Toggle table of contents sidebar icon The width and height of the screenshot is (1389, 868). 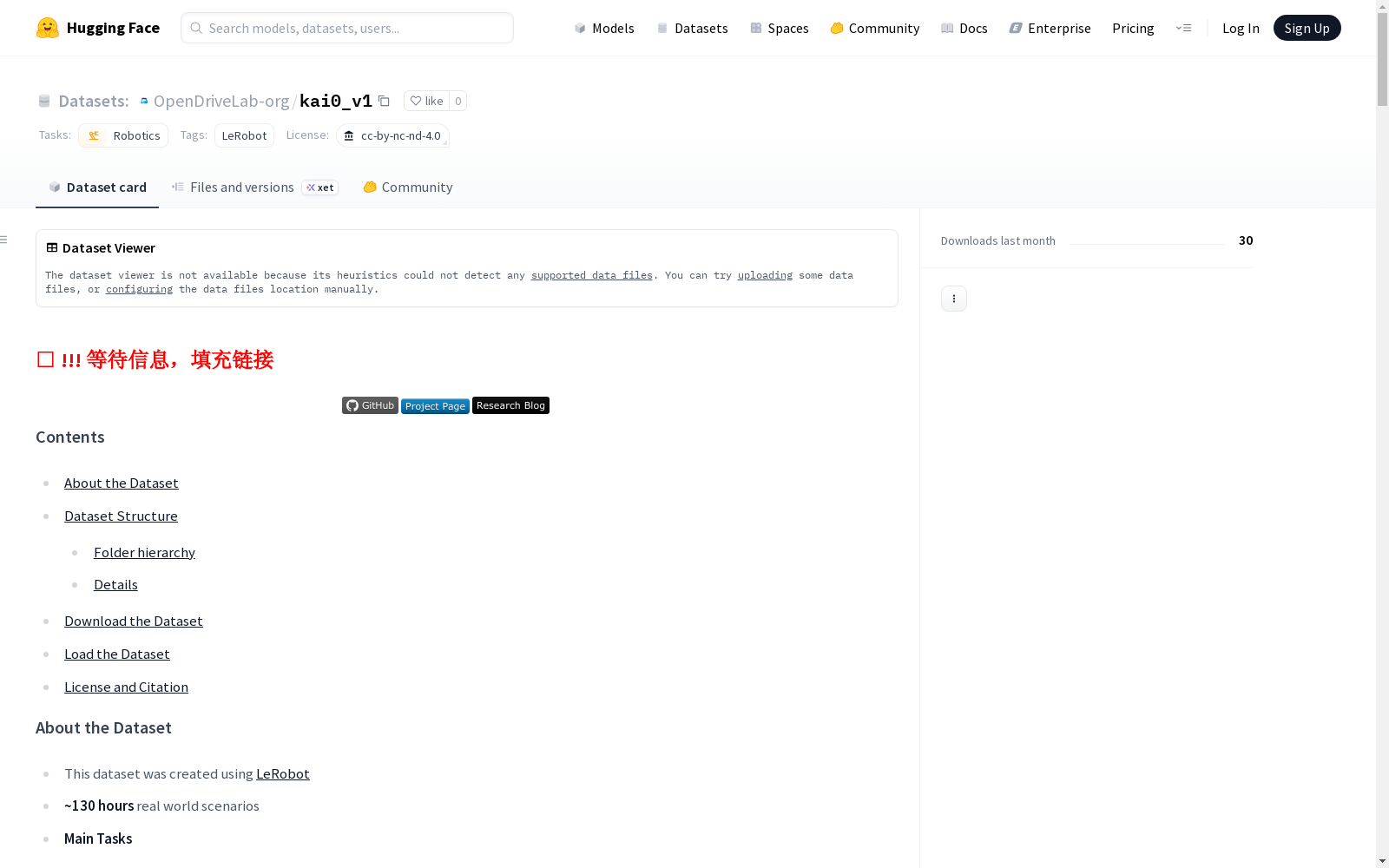[4, 240]
